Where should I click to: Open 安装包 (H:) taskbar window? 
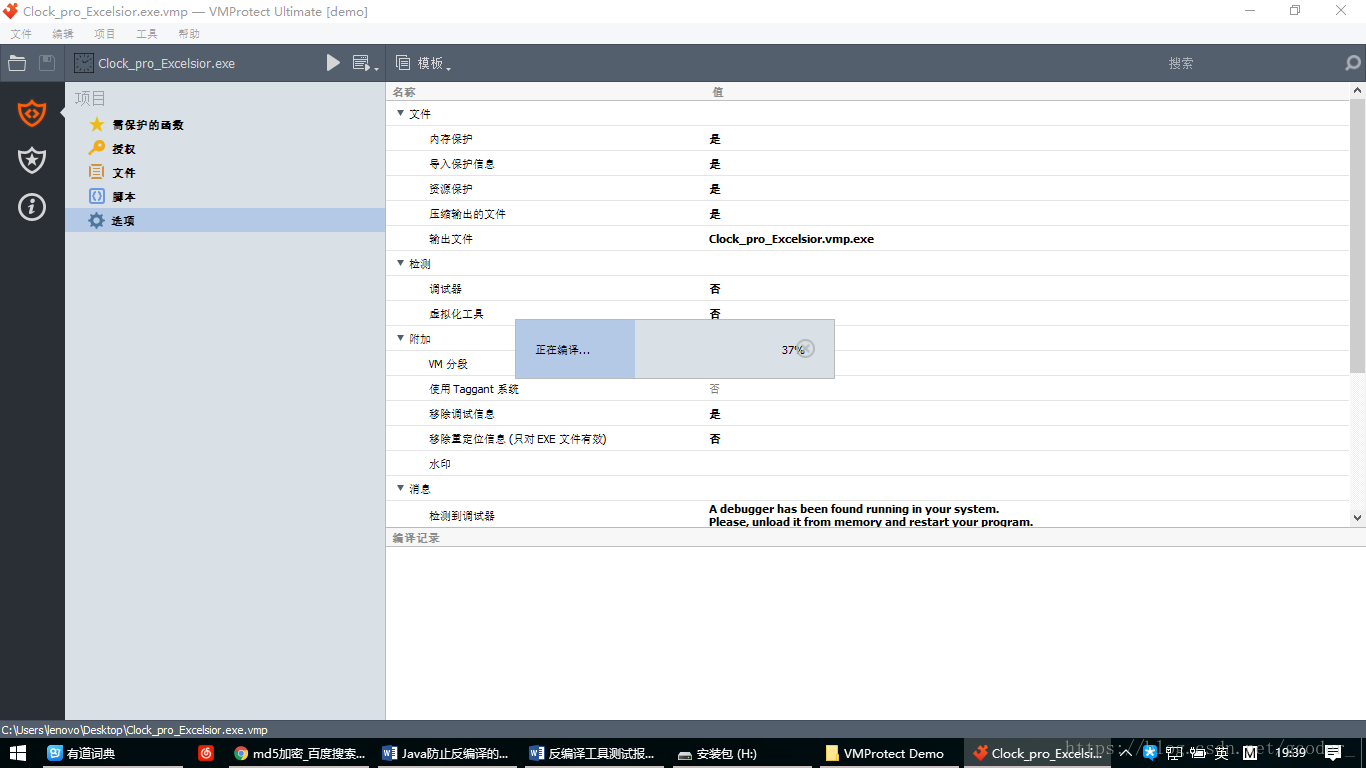[740, 753]
